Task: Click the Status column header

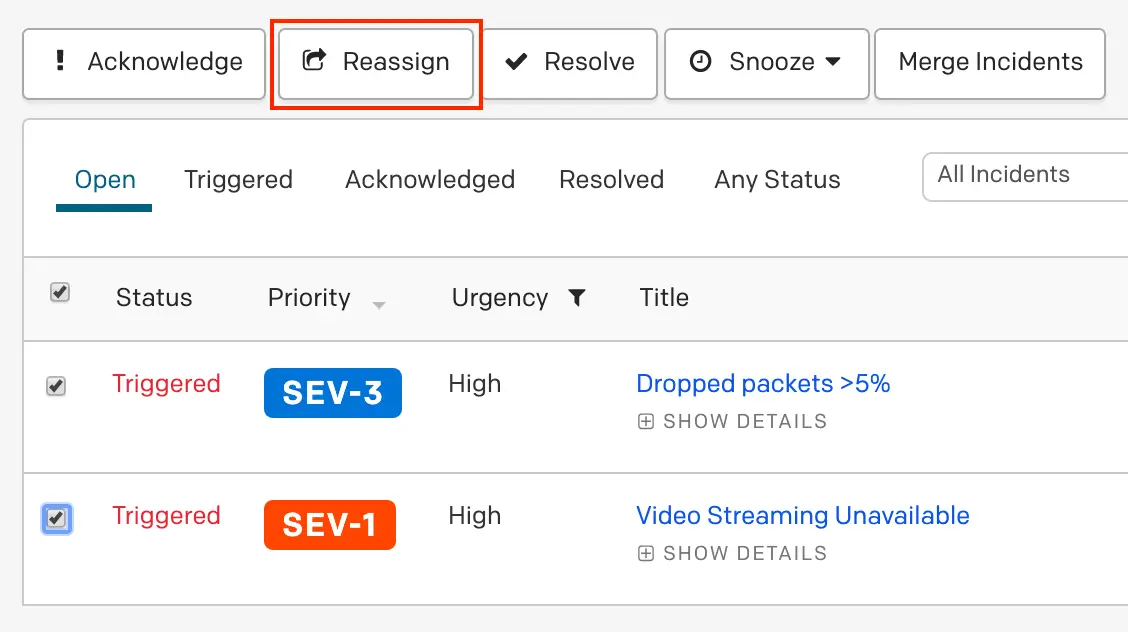Action: 154,298
